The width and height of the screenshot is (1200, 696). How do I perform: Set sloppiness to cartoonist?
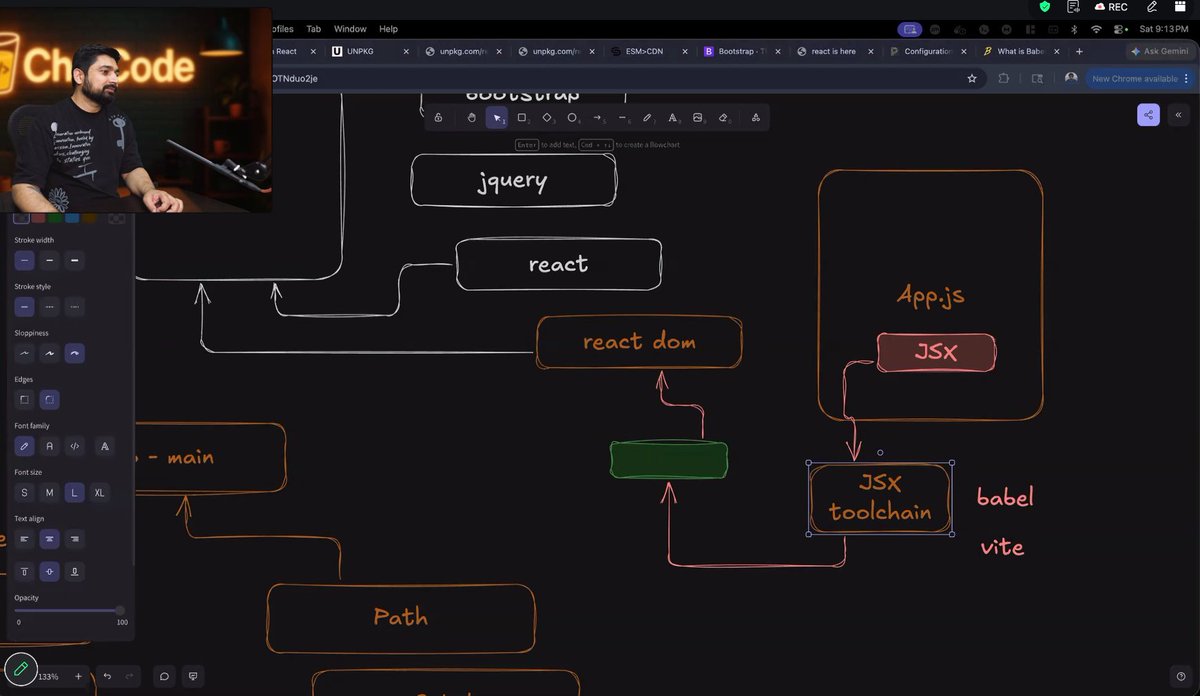tap(75, 353)
